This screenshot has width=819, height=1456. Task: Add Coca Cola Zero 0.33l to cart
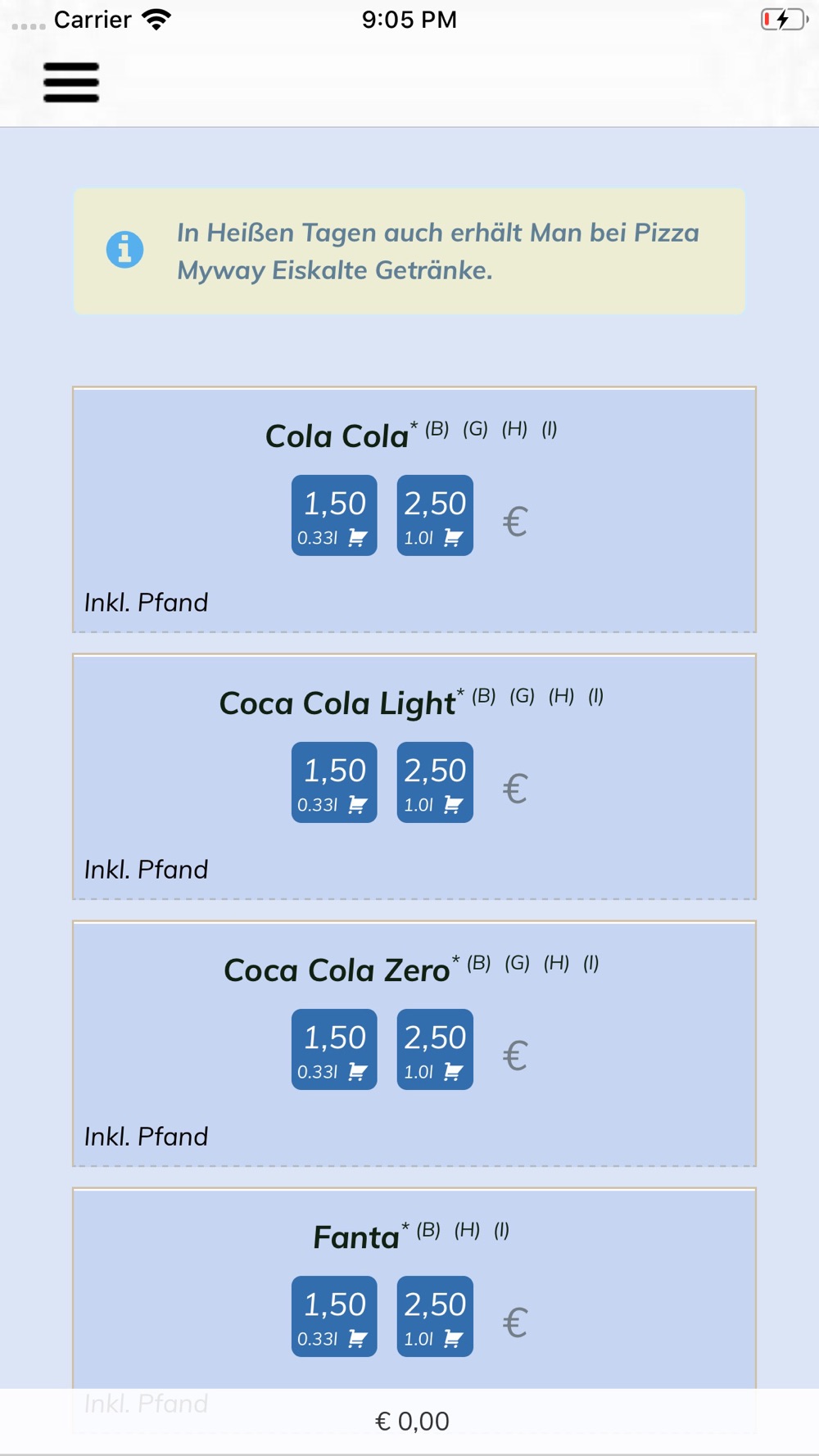click(x=334, y=1049)
